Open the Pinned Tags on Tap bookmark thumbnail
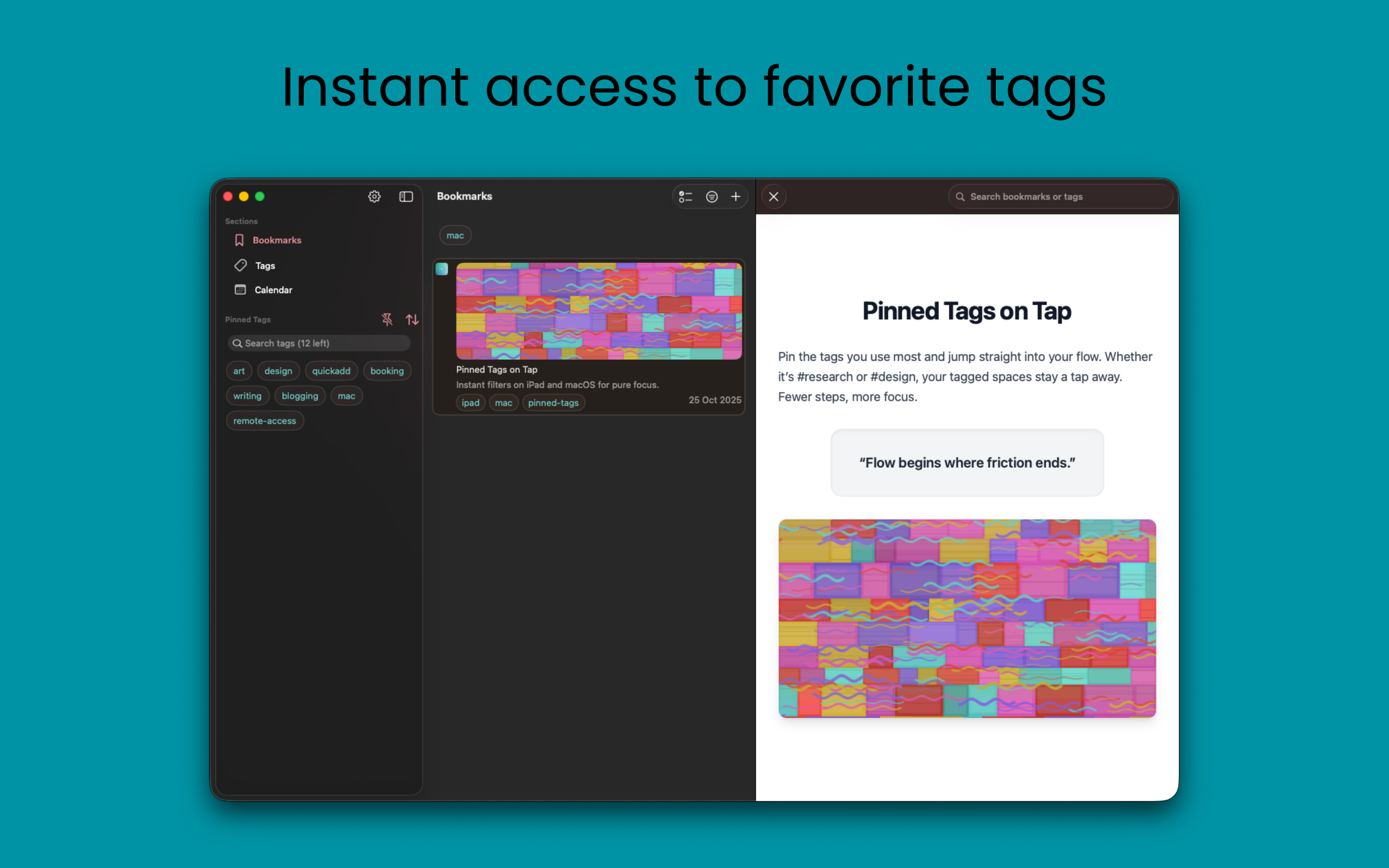 (599, 310)
